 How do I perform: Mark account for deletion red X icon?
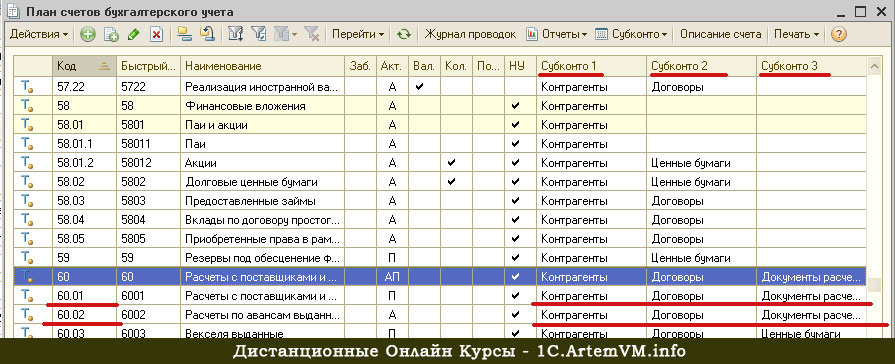(156, 34)
